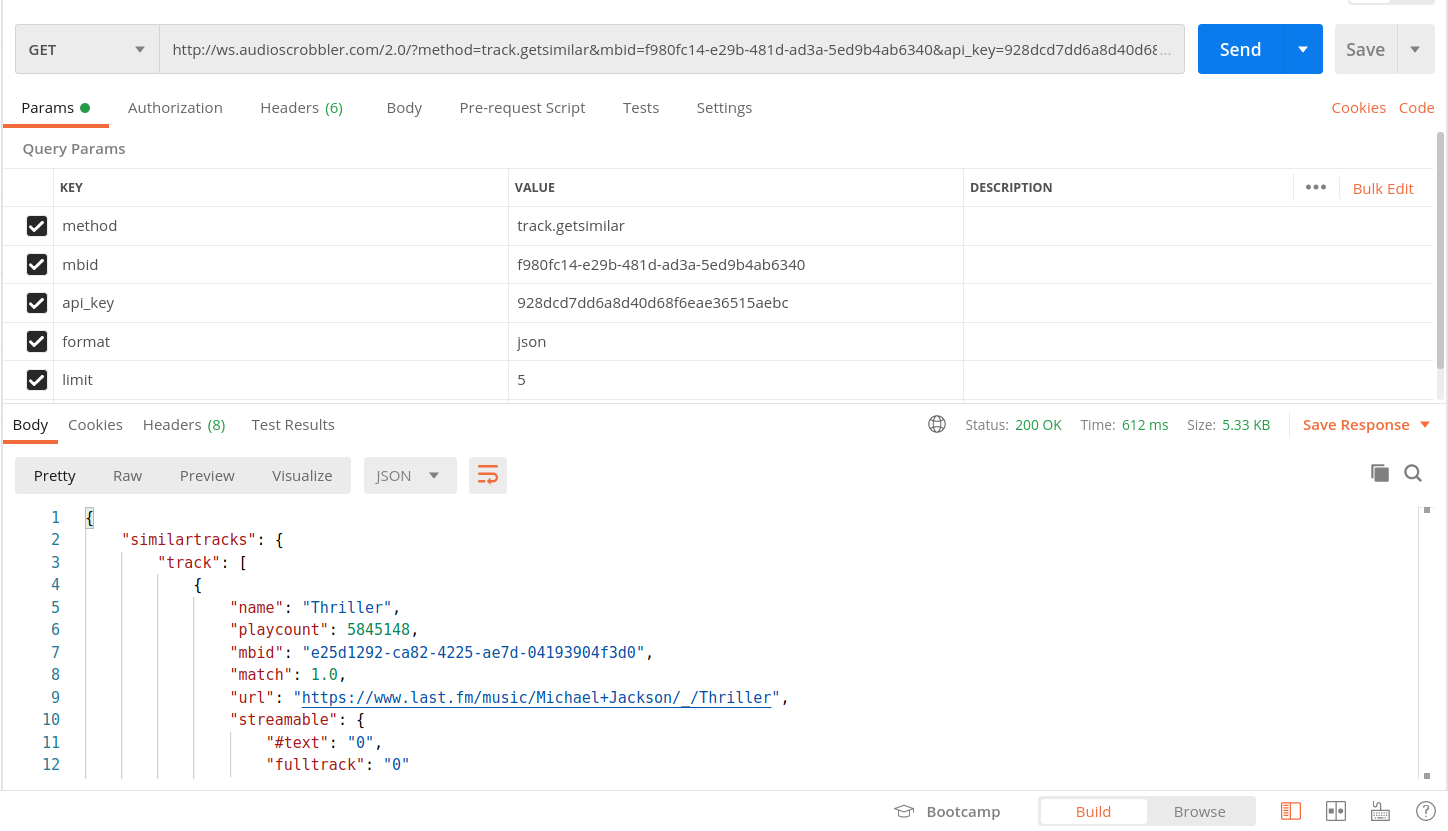Click the json format value cell
The width and height of the screenshot is (1448, 831).
coord(735,342)
